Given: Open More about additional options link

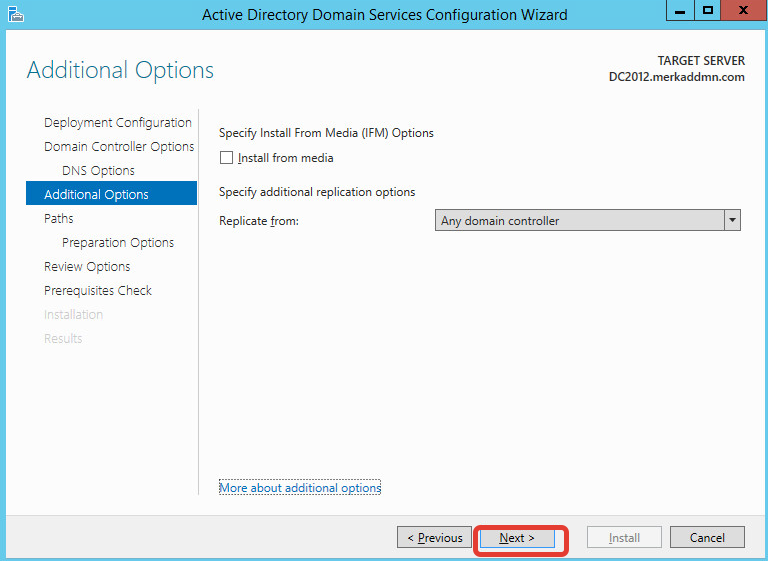Looking at the screenshot, I should (x=300, y=488).
